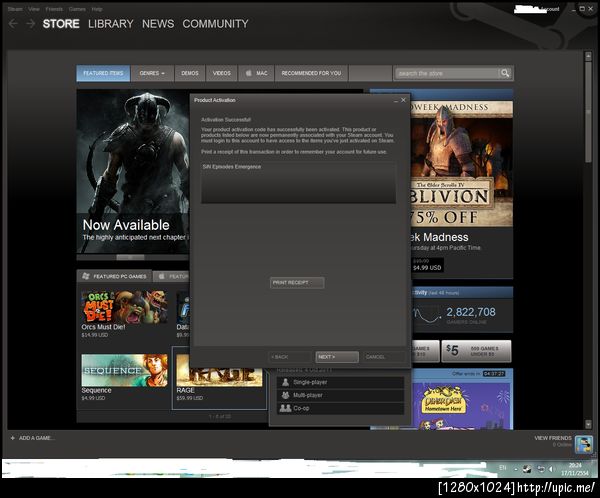This screenshot has height=498, width=600.
Task: Open the taskbar clock
Action: pyautogui.click(x=575, y=469)
